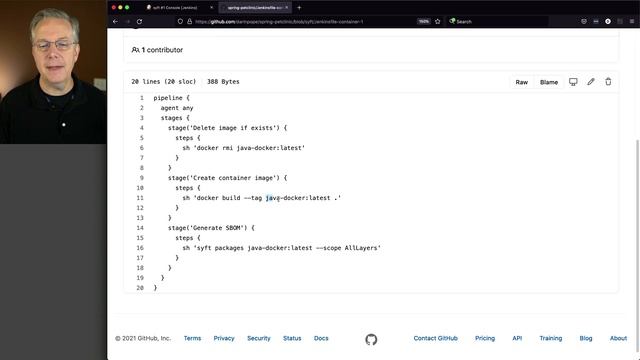Click the 'agent any' code line
Viewport: 640px width, 360px height.
(177, 108)
